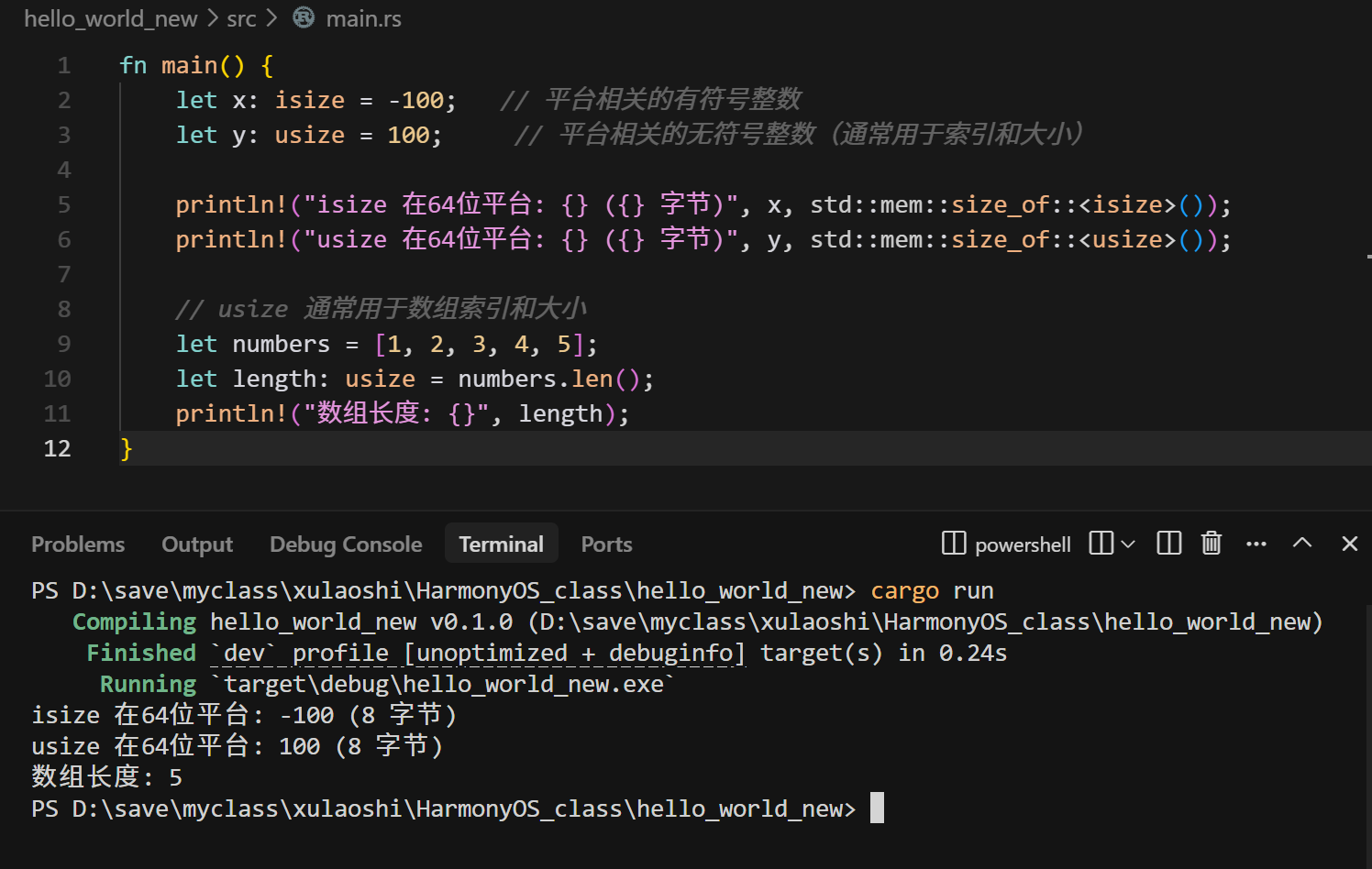Click the '// usize' comment on line 8
This screenshot has height=869, width=1372.
click(231, 309)
